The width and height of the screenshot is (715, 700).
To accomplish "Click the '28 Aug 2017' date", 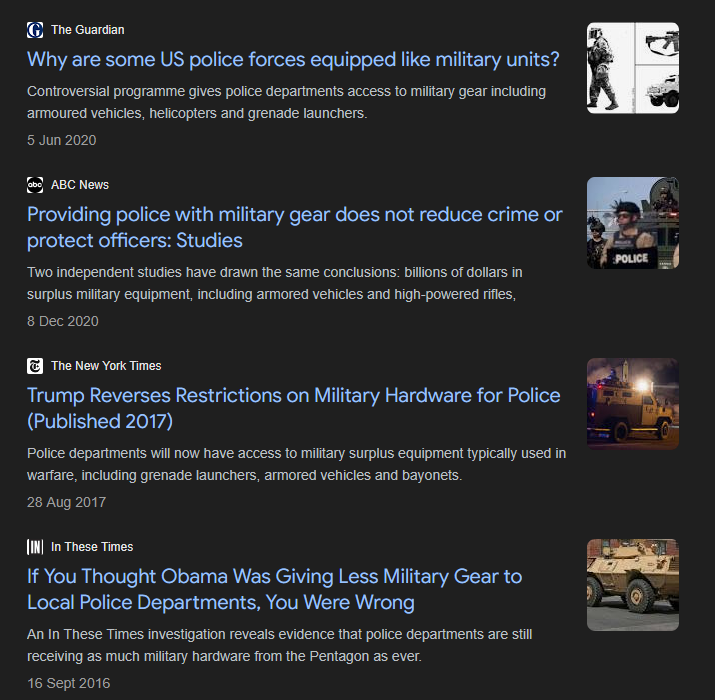I will click(x=67, y=503).
